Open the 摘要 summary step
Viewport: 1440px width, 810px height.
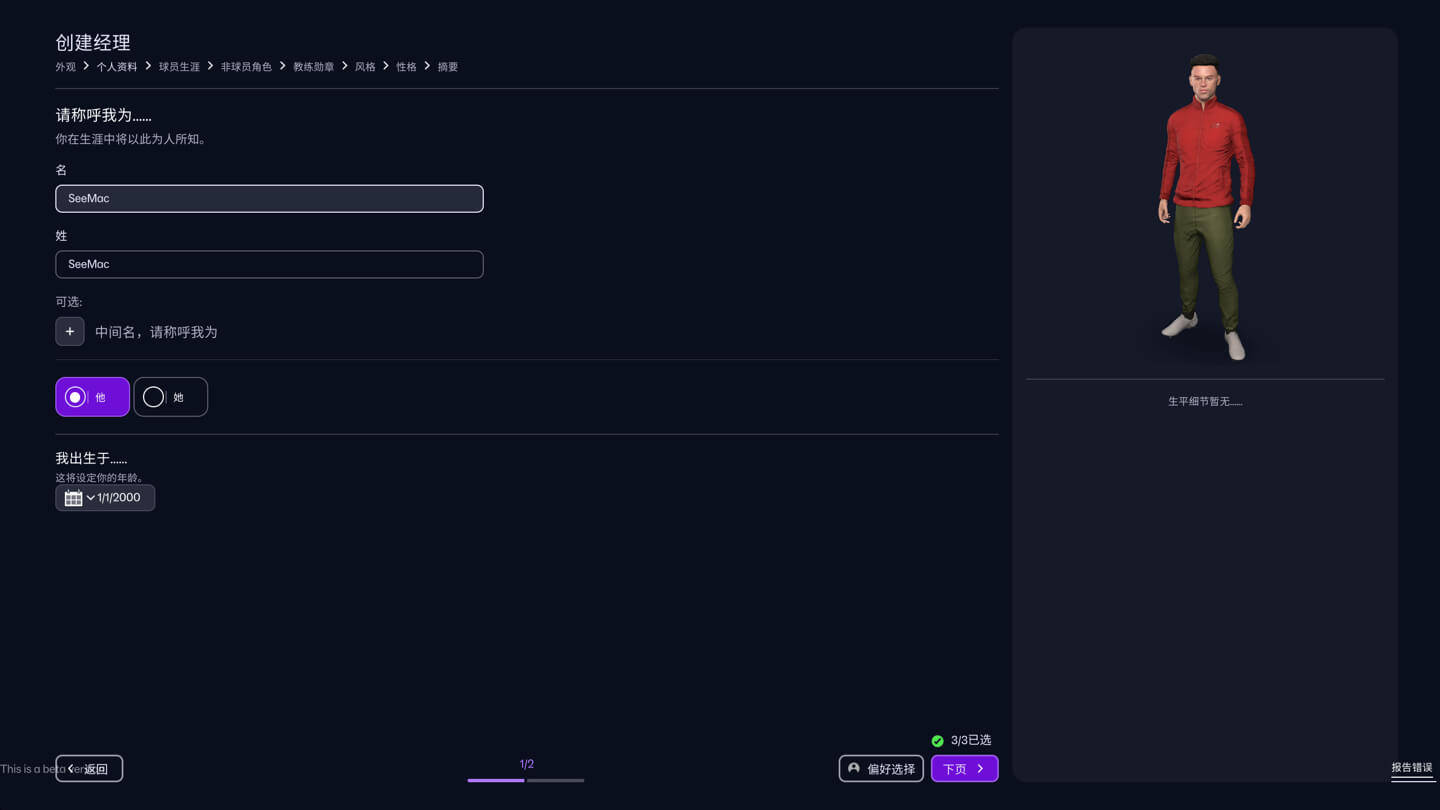coord(448,67)
